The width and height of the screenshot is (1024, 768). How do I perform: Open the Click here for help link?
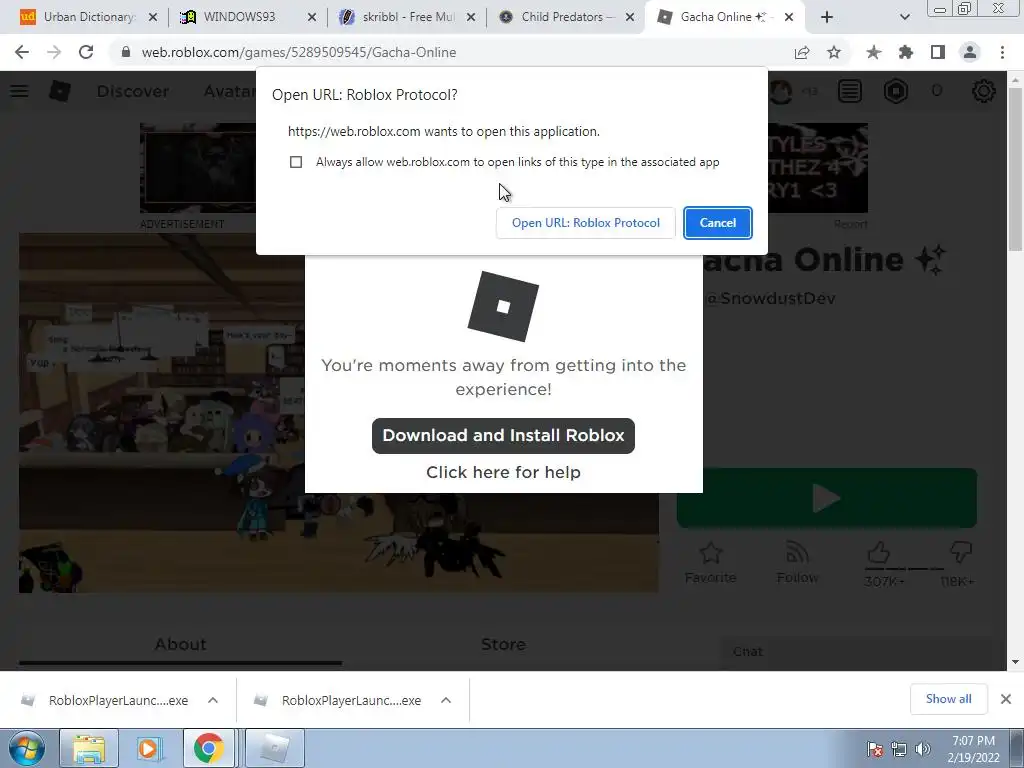[x=503, y=472]
